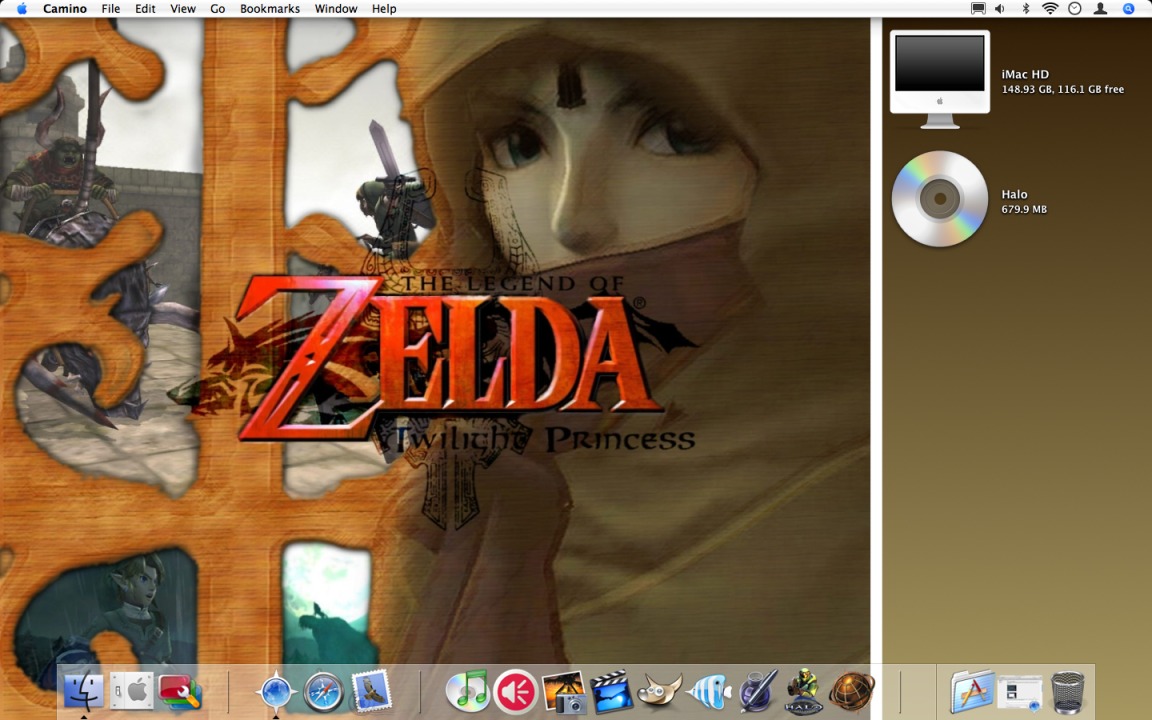Open the Camino application menu
Viewport: 1152px width, 720px height.
click(65, 9)
